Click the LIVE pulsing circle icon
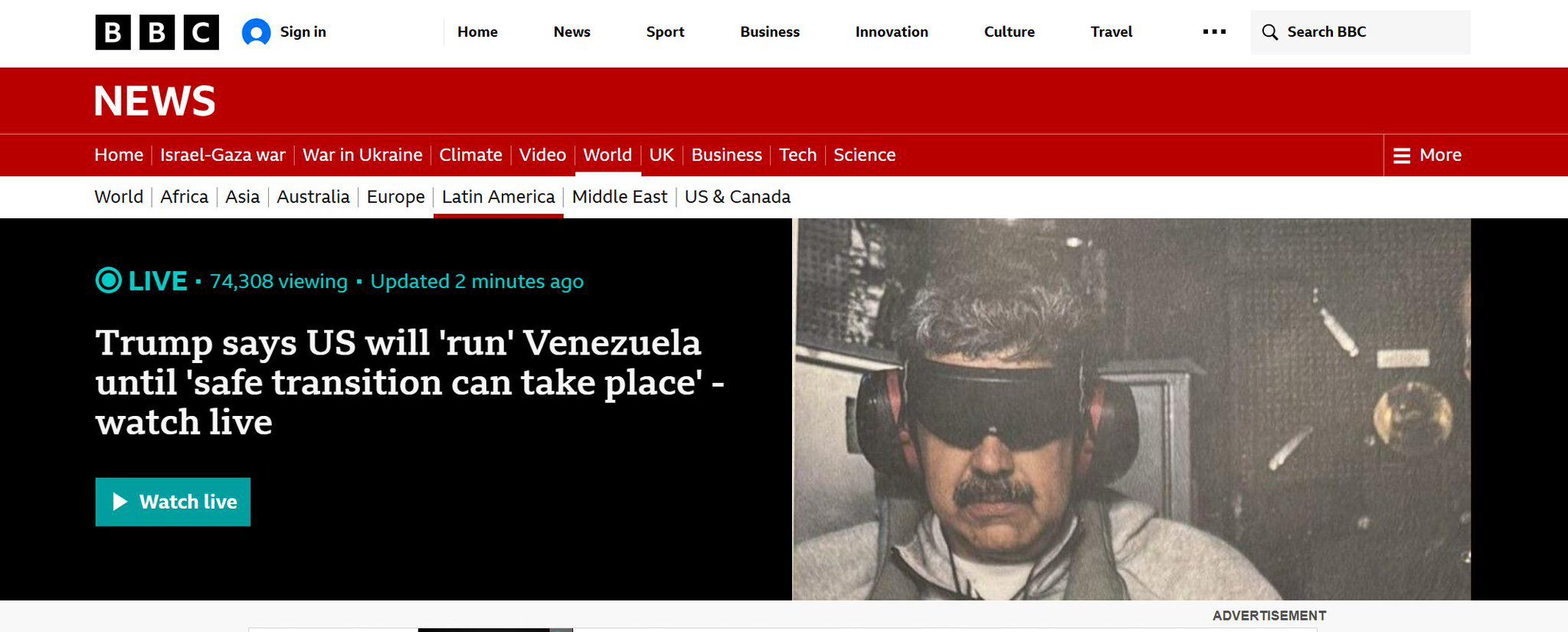Screen dimensions: 1568x632 pos(108,280)
